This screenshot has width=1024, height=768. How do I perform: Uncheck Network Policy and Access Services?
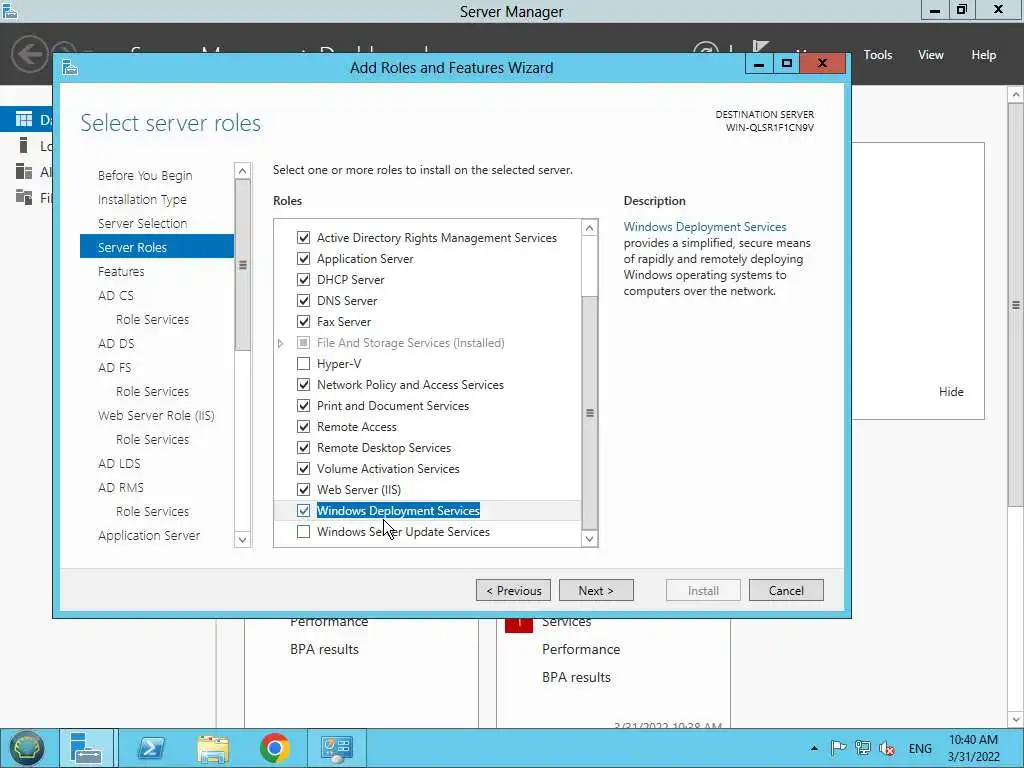tap(303, 385)
